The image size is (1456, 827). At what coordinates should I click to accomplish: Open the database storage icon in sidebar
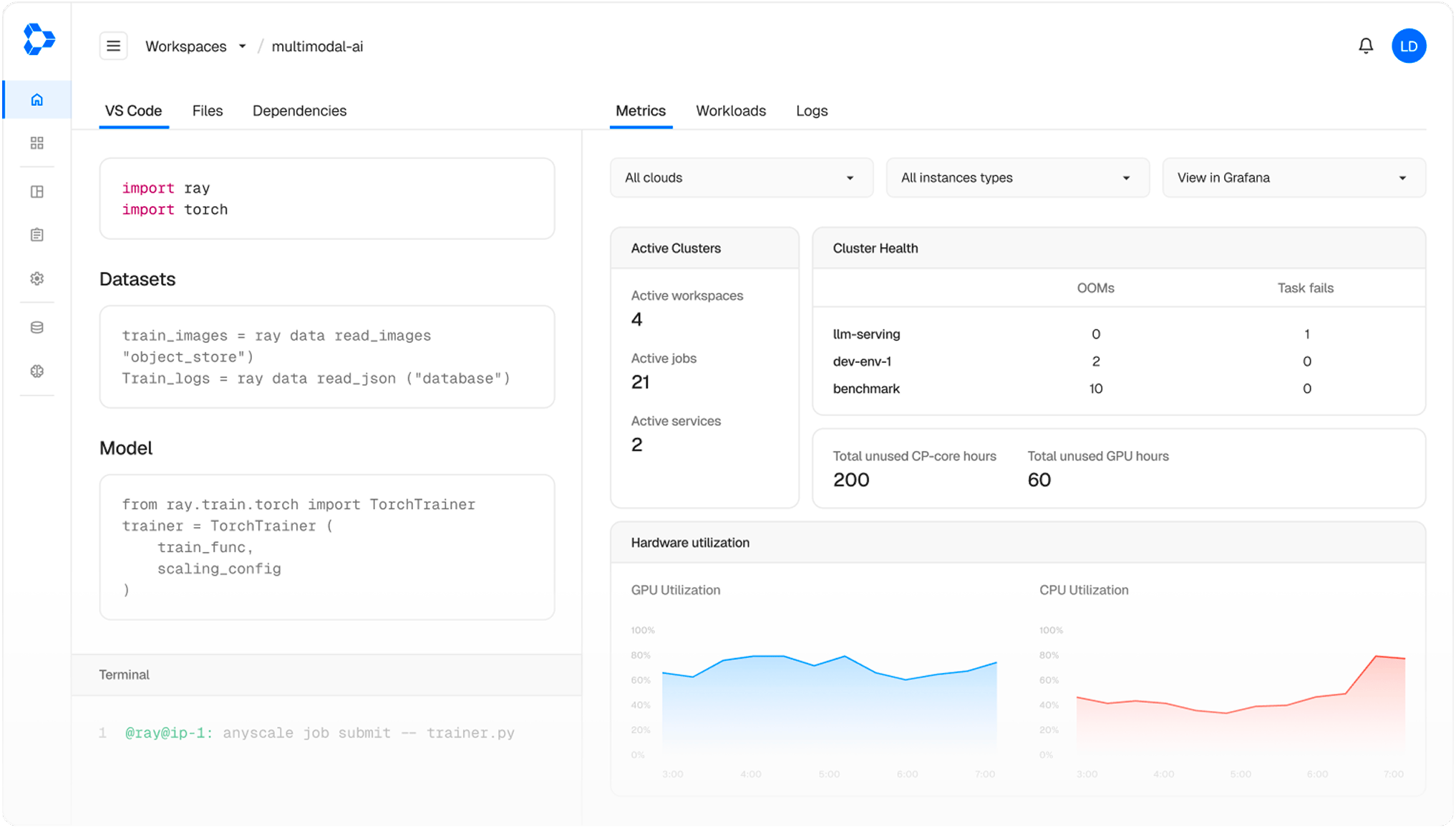pos(37,328)
